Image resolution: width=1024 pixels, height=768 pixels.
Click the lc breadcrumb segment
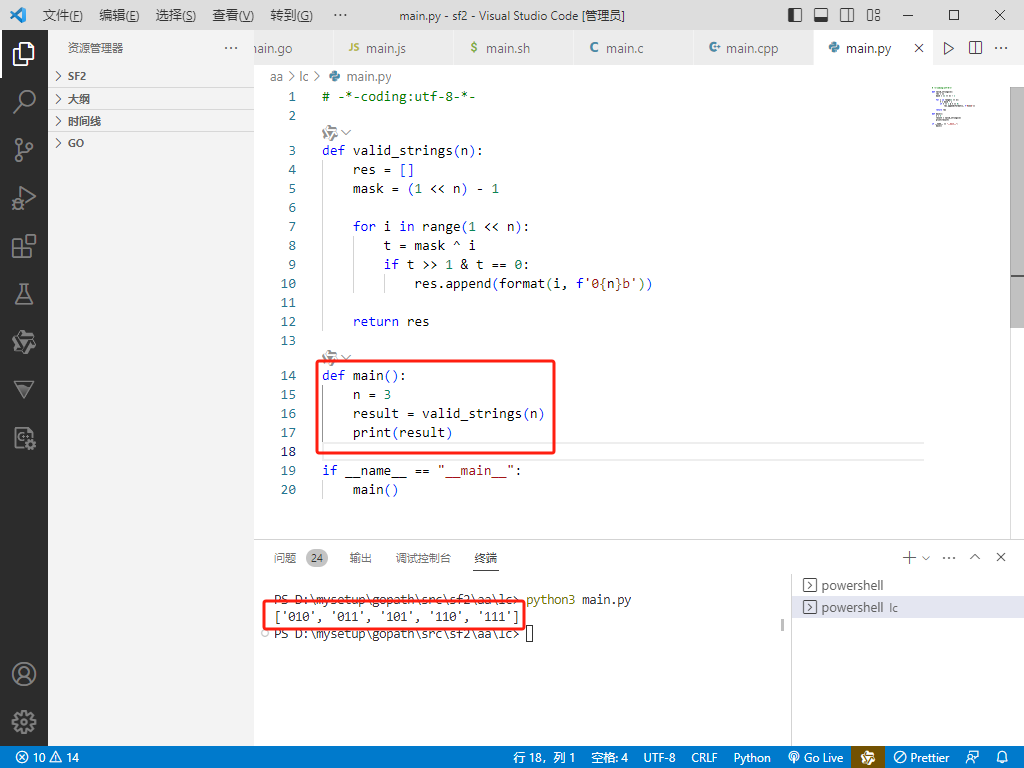point(304,76)
